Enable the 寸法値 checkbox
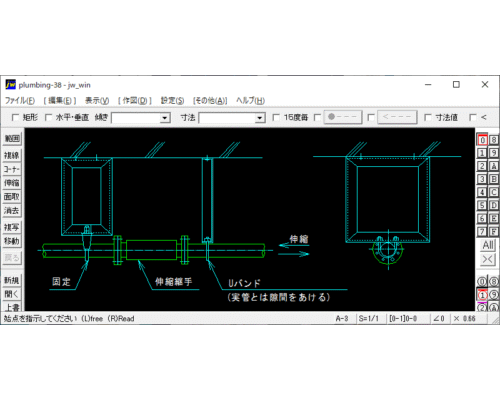Viewport: 500px width, 400px height. 427,117
